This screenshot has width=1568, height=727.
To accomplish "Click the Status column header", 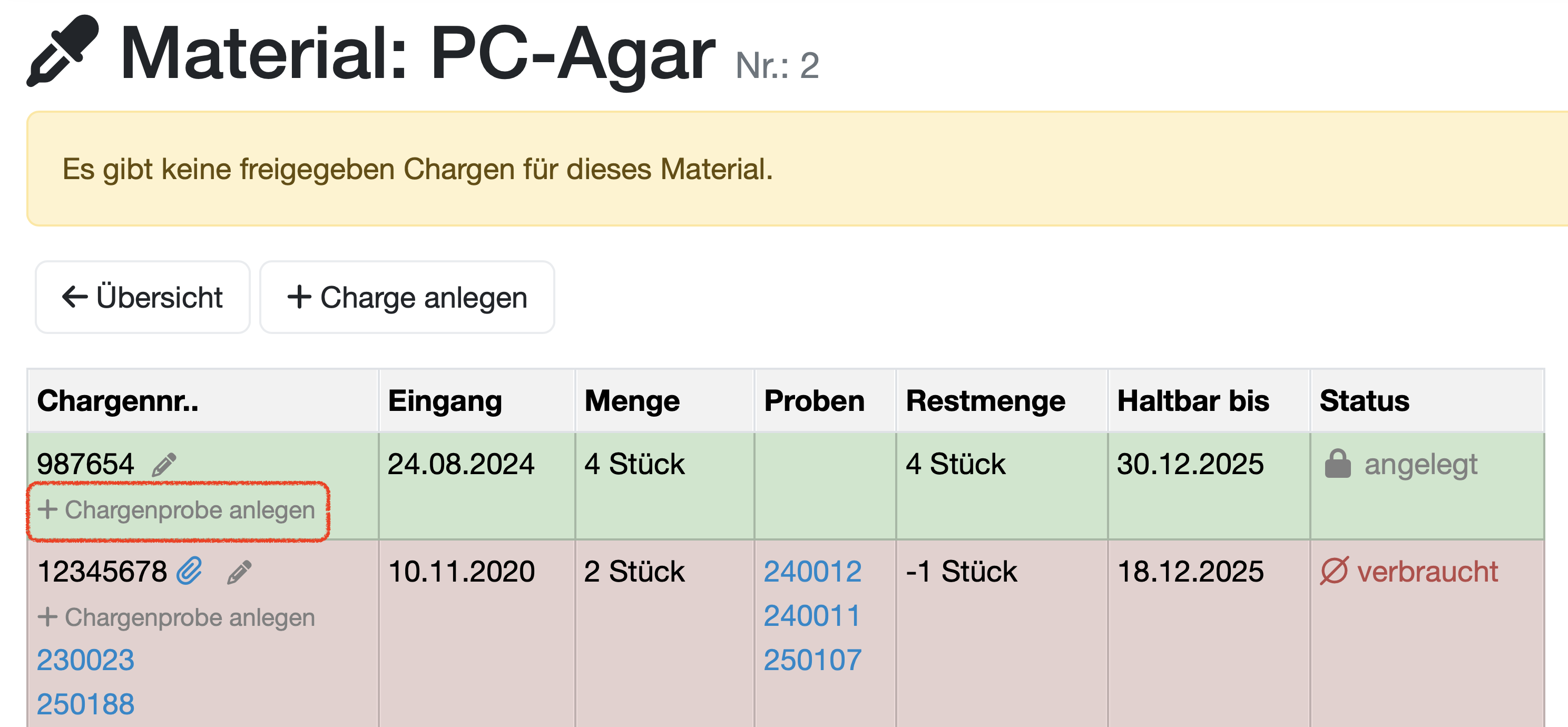I will click(1364, 401).
